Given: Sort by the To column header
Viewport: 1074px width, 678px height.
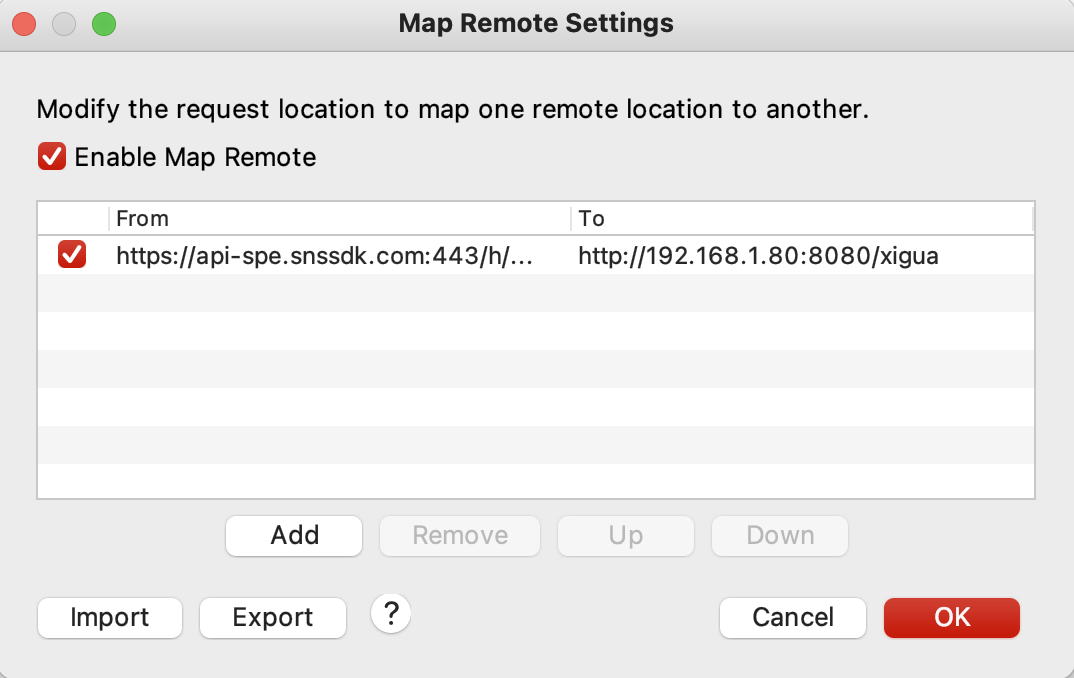Looking at the screenshot, I should tap(800, 218).
